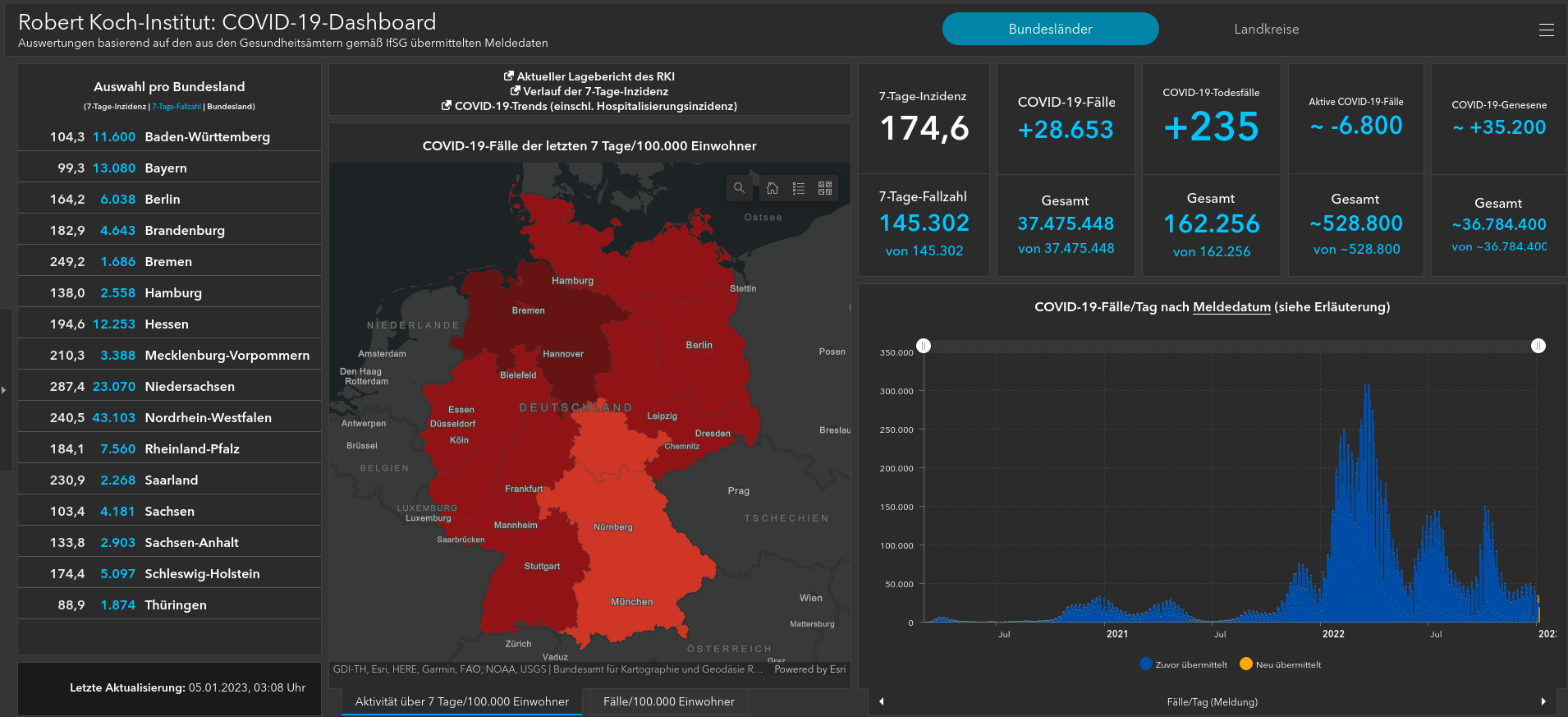The height and width of the screenshot is (717, 1568).
Task: Go to next chart with right arrow
Action: (x=1543, y=701)
